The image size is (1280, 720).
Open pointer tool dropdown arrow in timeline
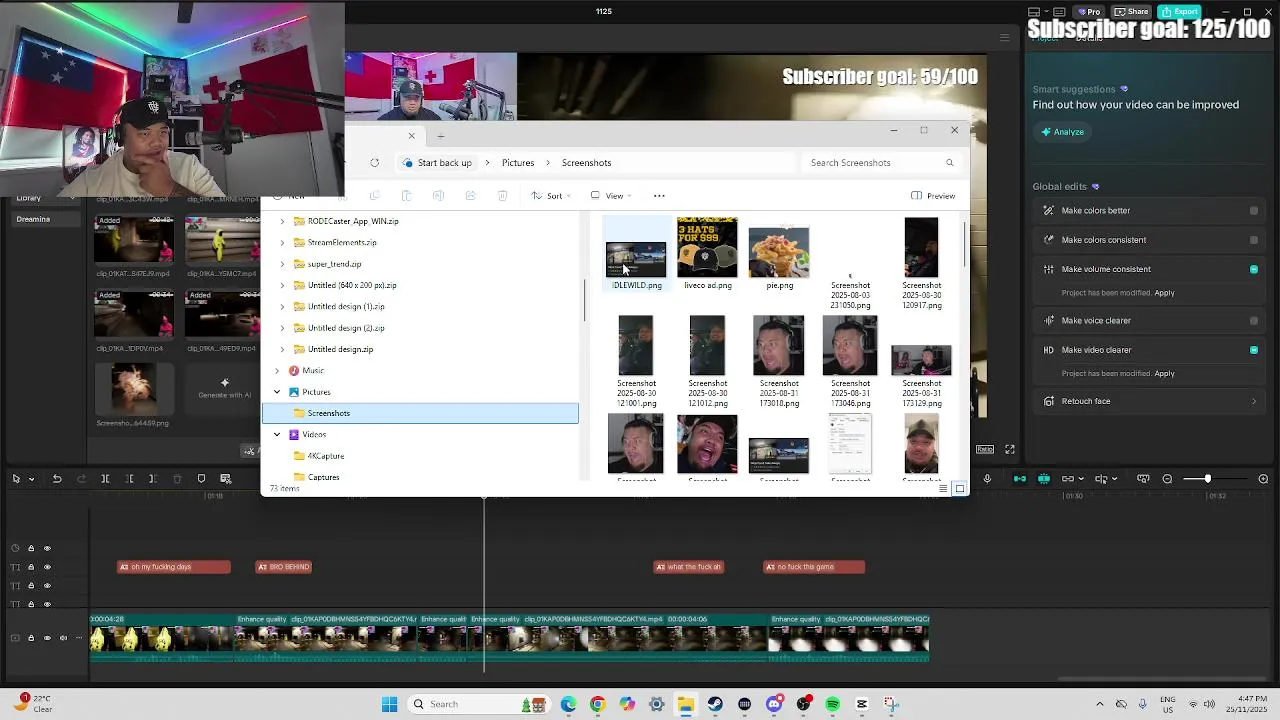(x=31, y=479)
